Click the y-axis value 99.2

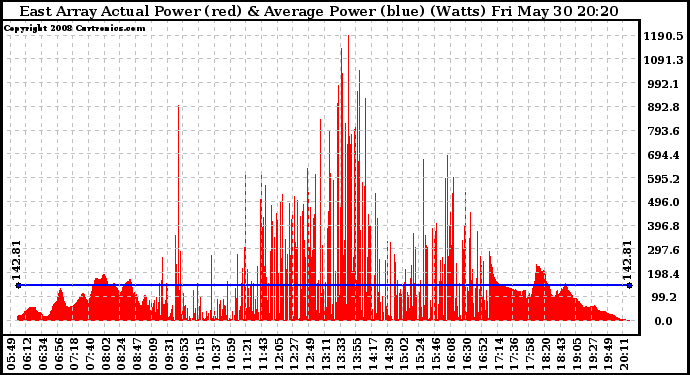point(664,298)
